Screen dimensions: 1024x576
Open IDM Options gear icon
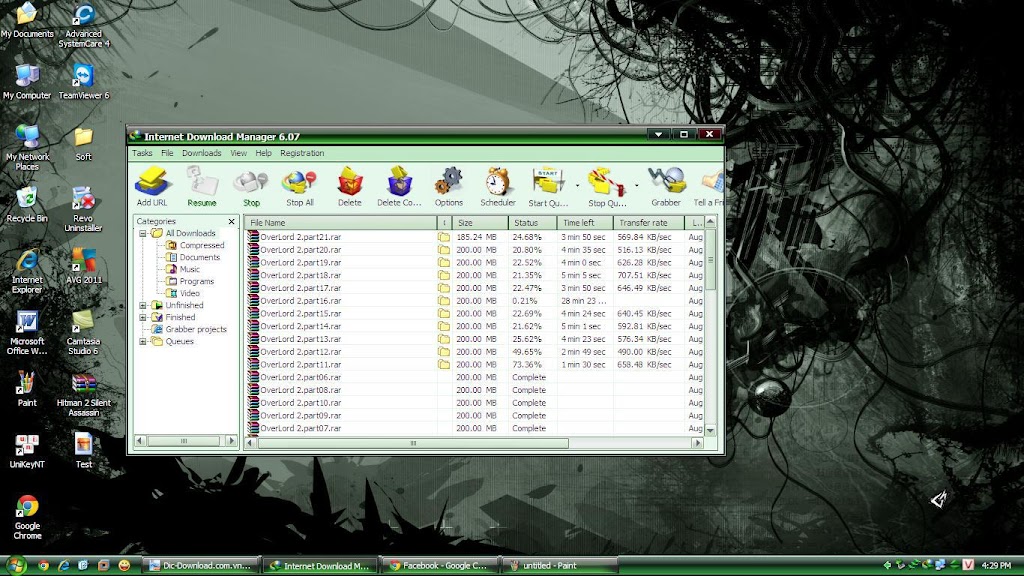click(449, 186)
